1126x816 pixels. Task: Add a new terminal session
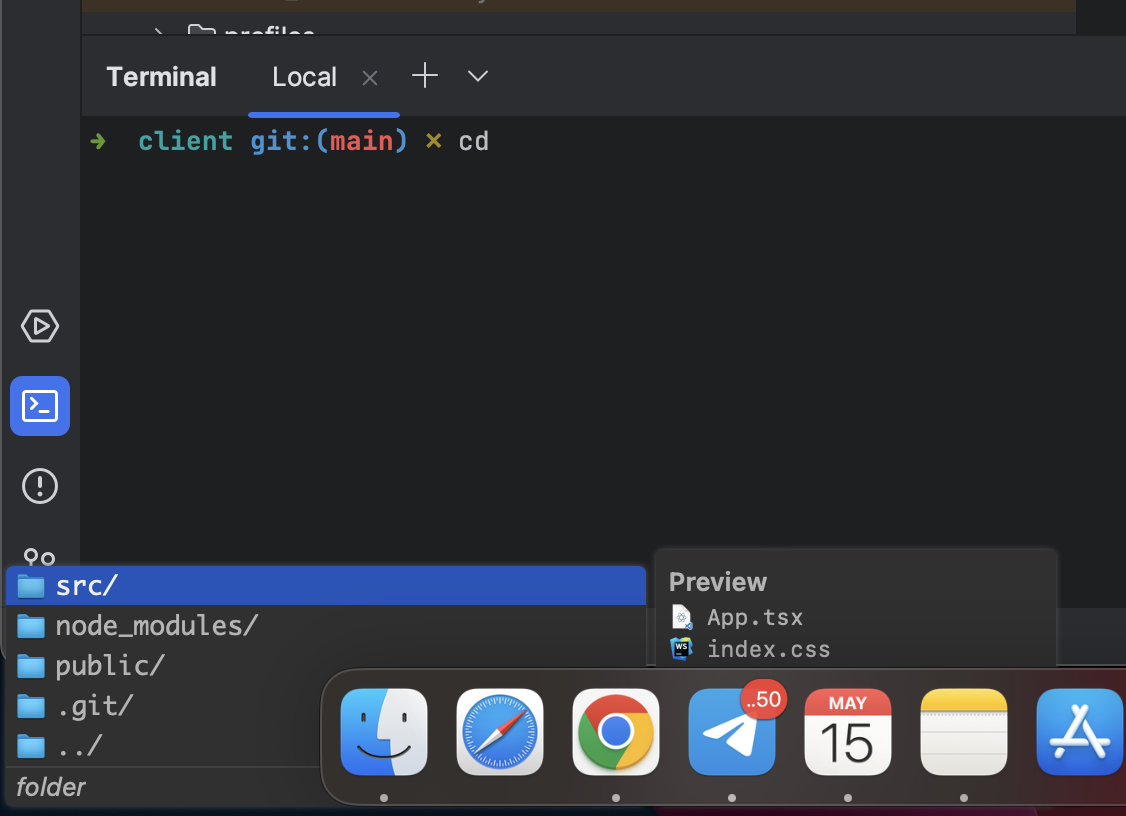tap(424, 75)
